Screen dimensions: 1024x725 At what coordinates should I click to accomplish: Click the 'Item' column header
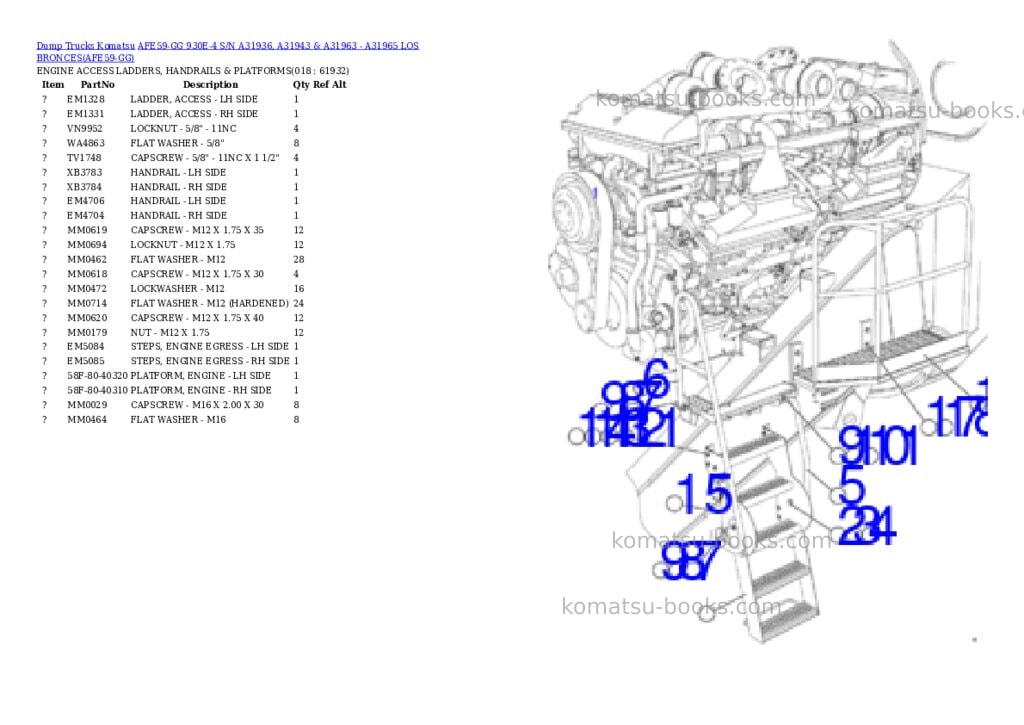coord(53,85)
